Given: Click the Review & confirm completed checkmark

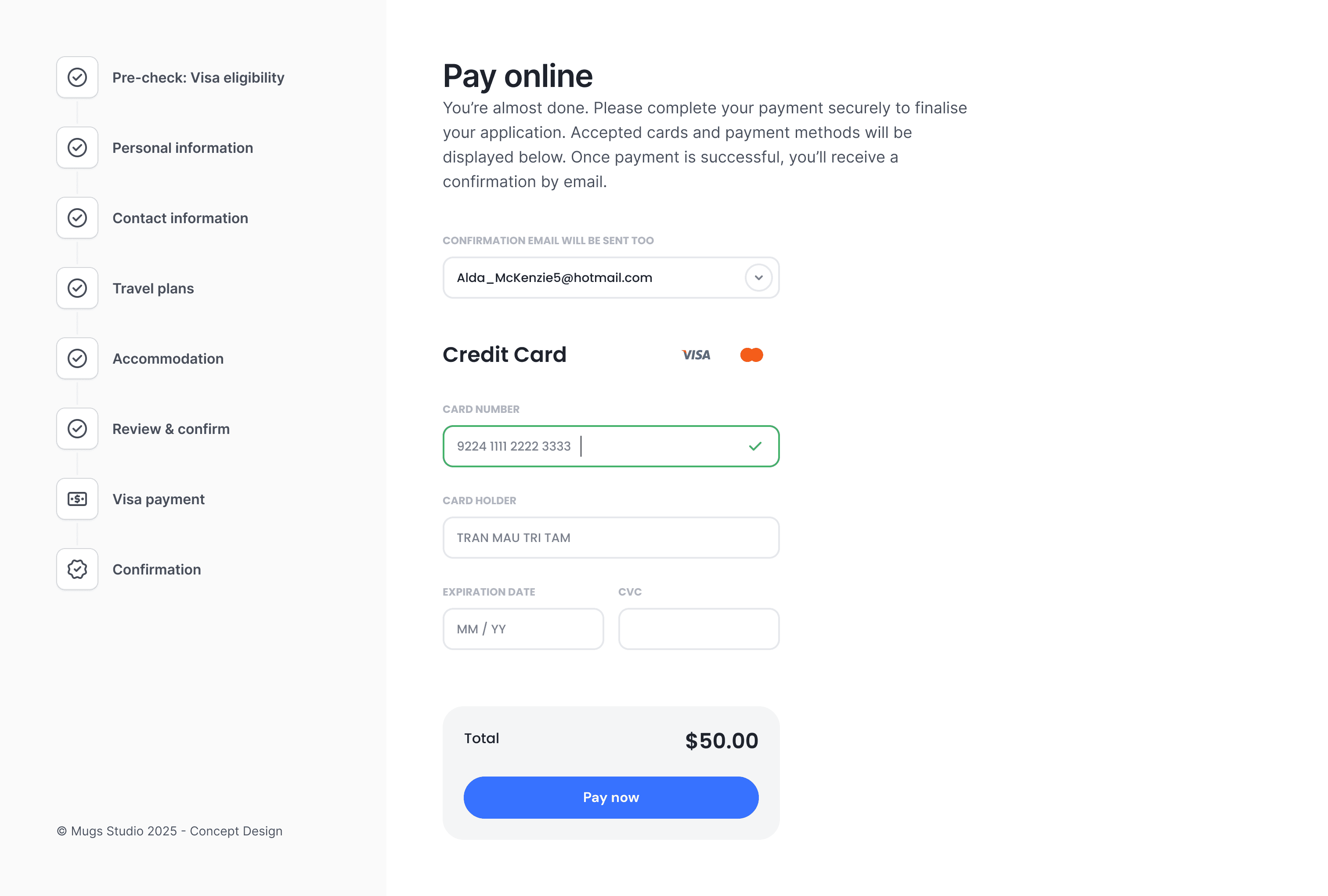Looking at the screenshot, I should [77, 429].
